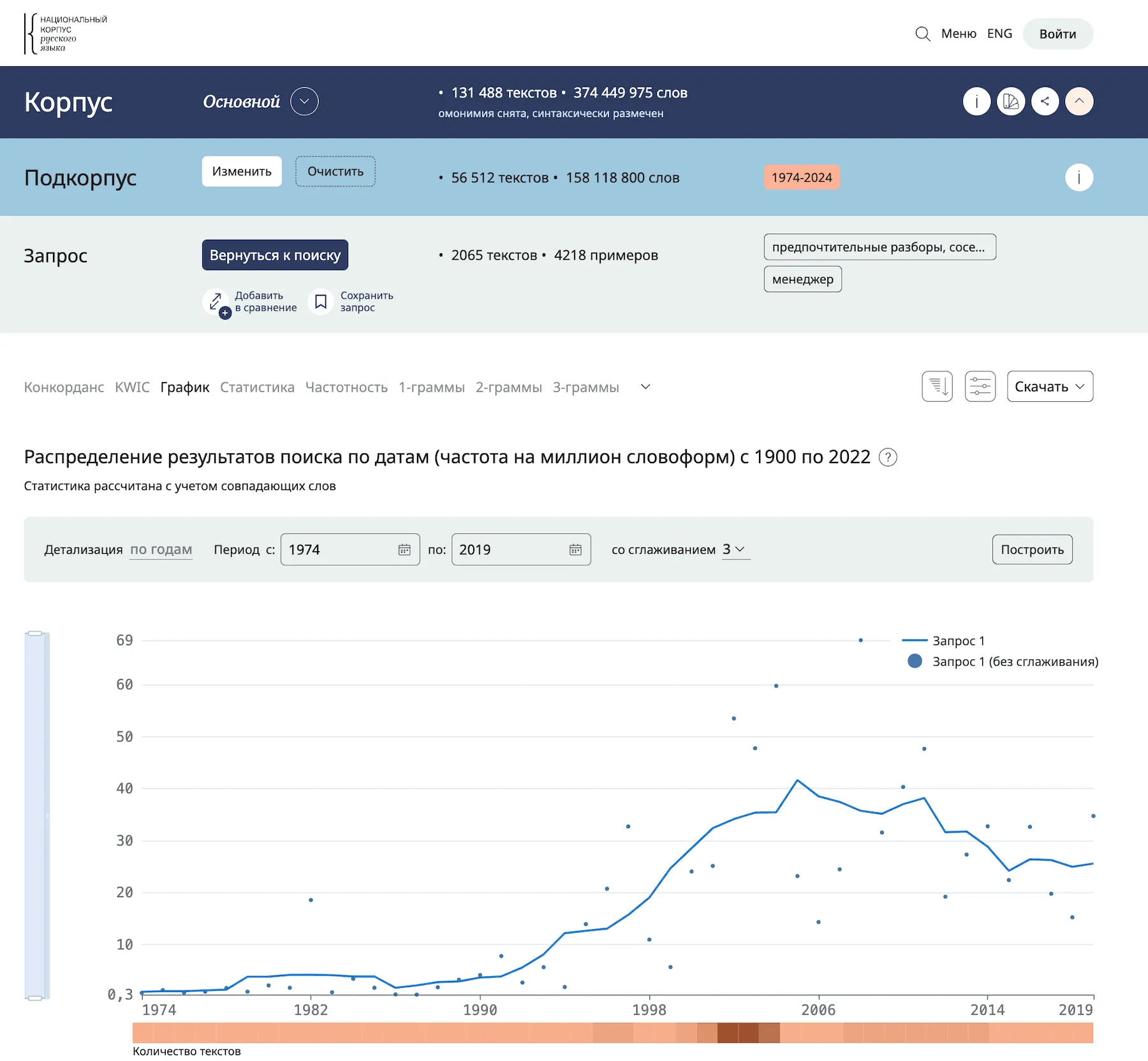
Task: Open the 3-граммы tab
Action: coord(585,387)
